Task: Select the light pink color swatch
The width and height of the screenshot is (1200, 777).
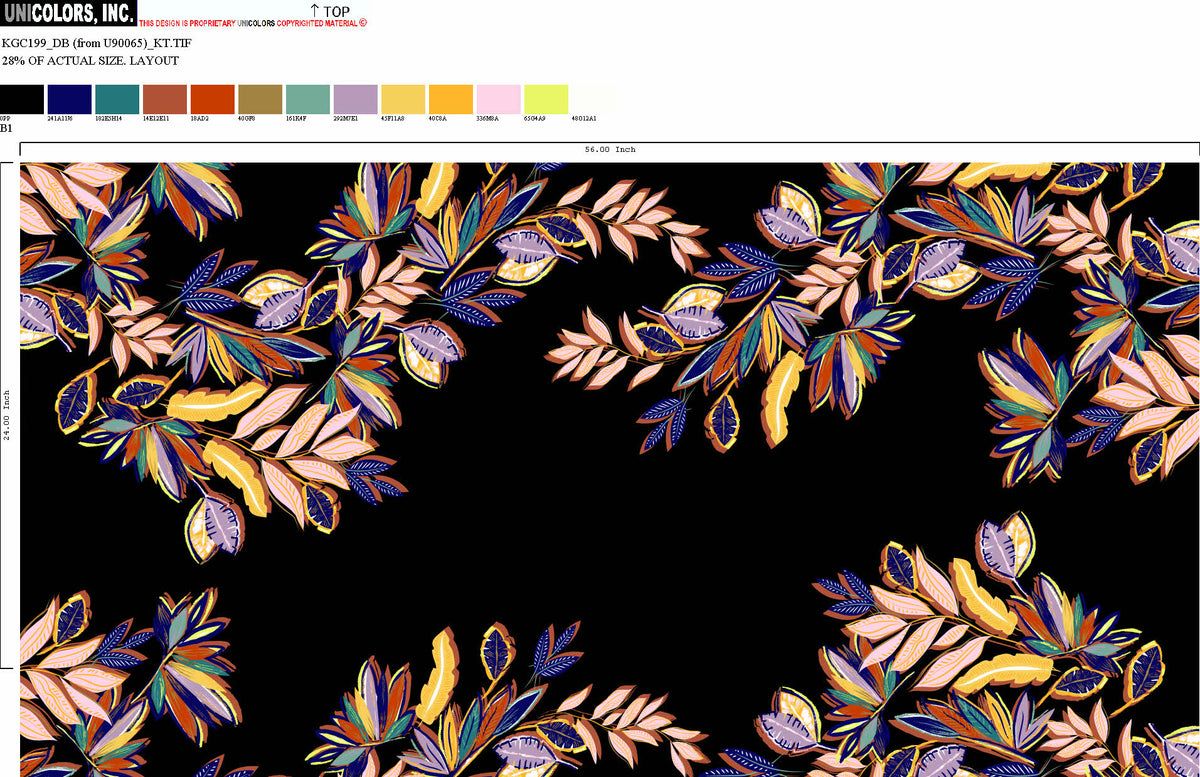Action: pos(498,99)
